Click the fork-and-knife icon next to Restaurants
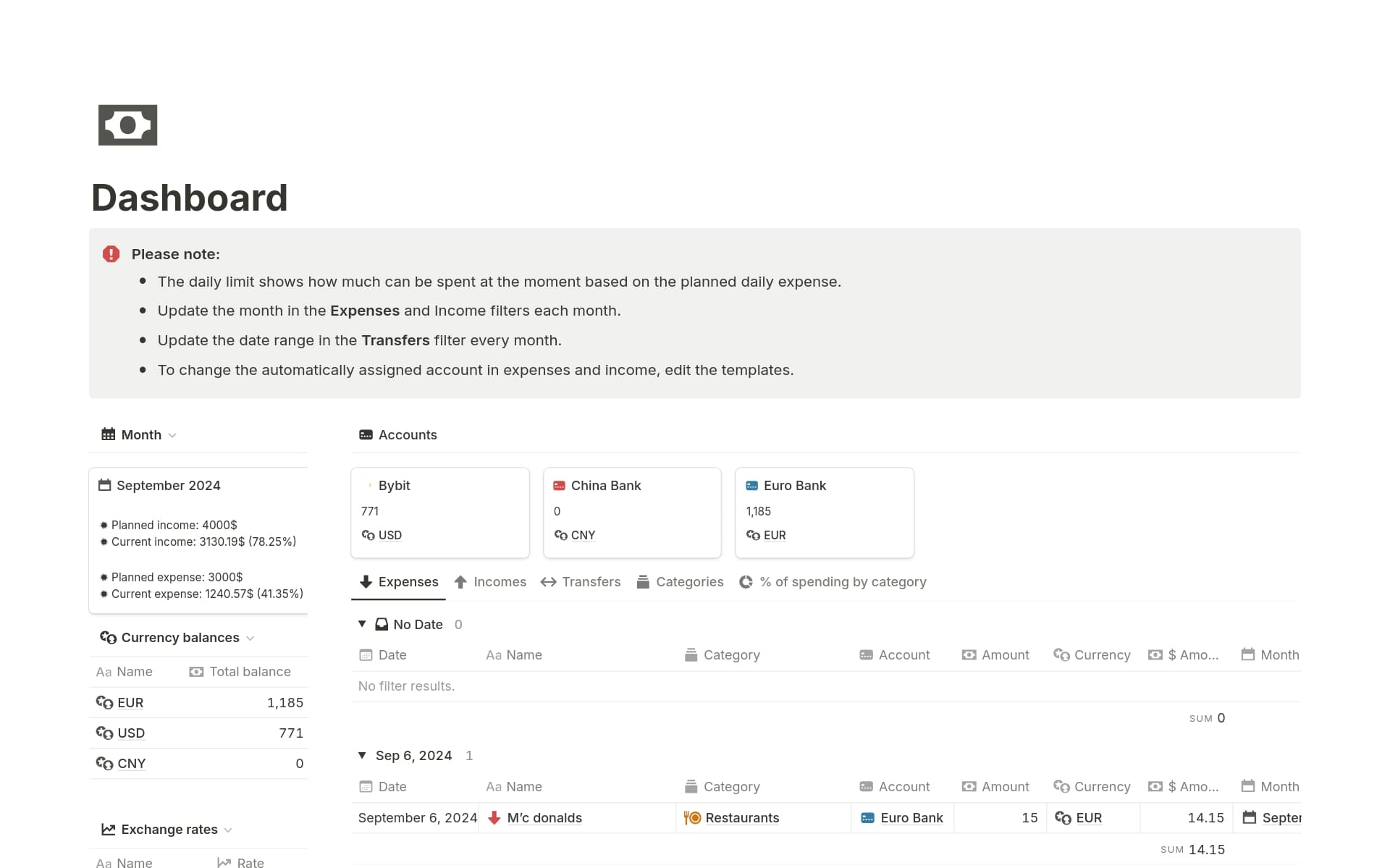The height and width of the screenshot is (868, 1390). pyautogui.click(x=692, y=817)
